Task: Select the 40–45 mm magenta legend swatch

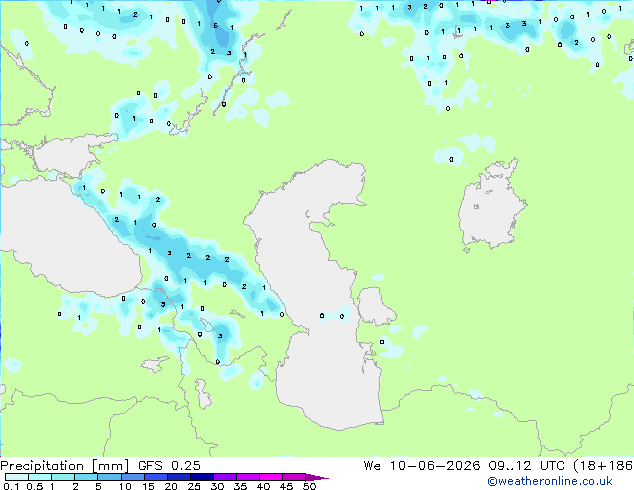Action: tap(271, 477)
